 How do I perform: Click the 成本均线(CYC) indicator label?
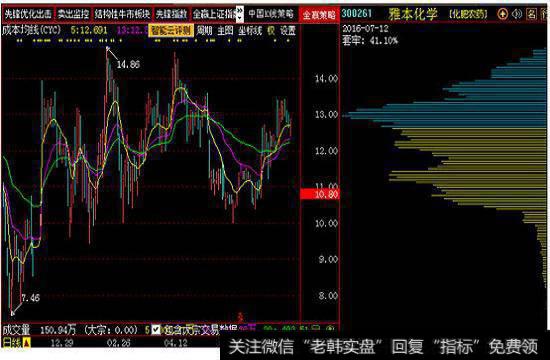32,30
